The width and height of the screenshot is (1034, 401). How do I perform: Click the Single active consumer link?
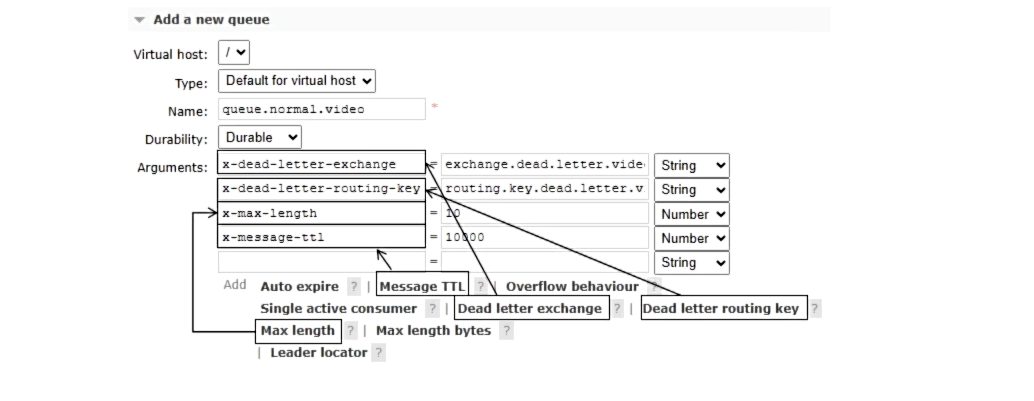pyautogui.click(x=338, y=309)
